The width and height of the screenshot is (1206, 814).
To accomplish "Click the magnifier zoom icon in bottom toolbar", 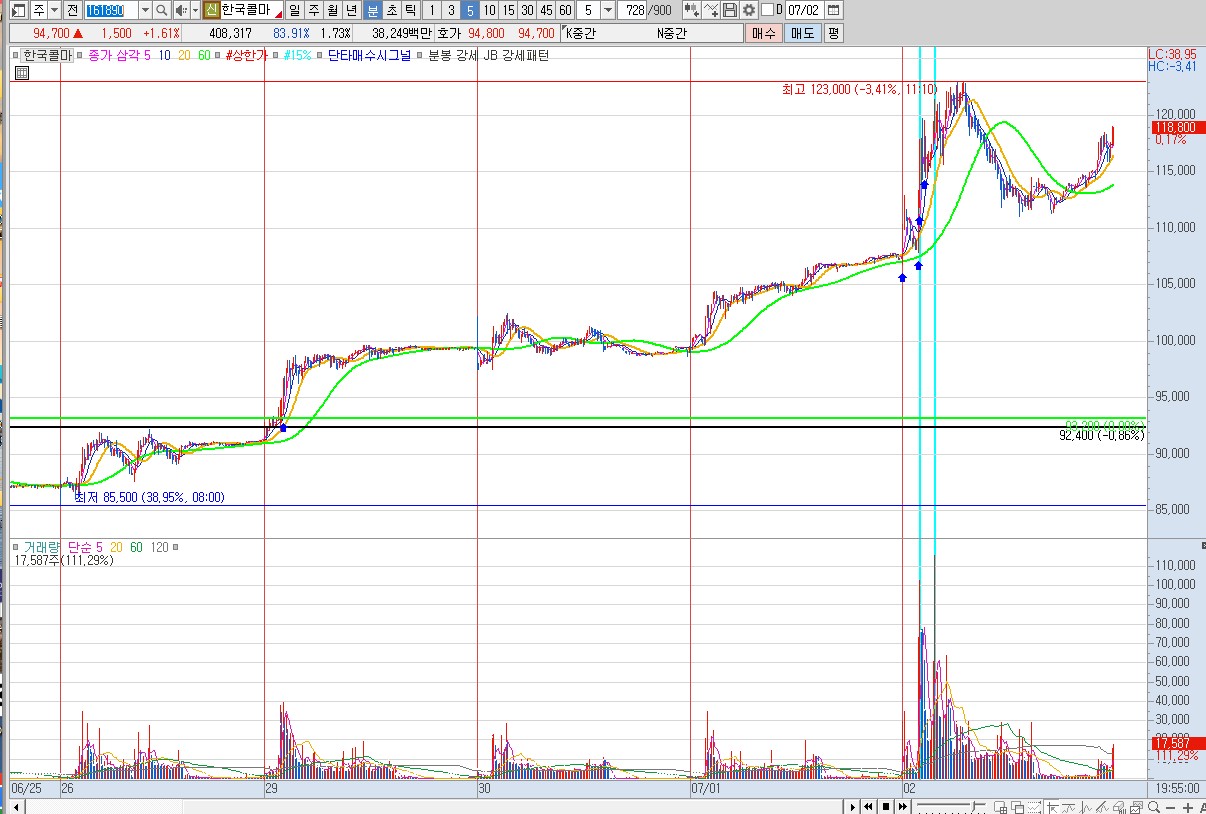I will pos(1153,806).
